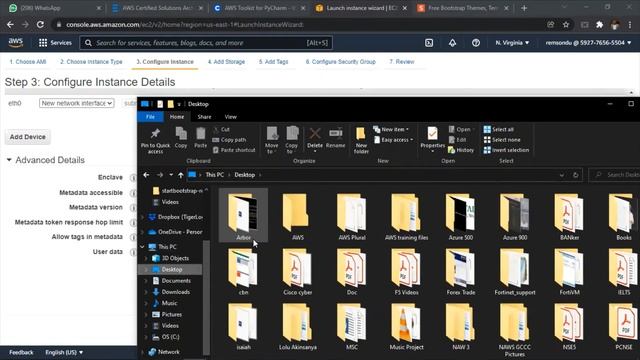Collapse This PC tree node
Viewport: 640px width, 360px height.
tap(142, 247)
